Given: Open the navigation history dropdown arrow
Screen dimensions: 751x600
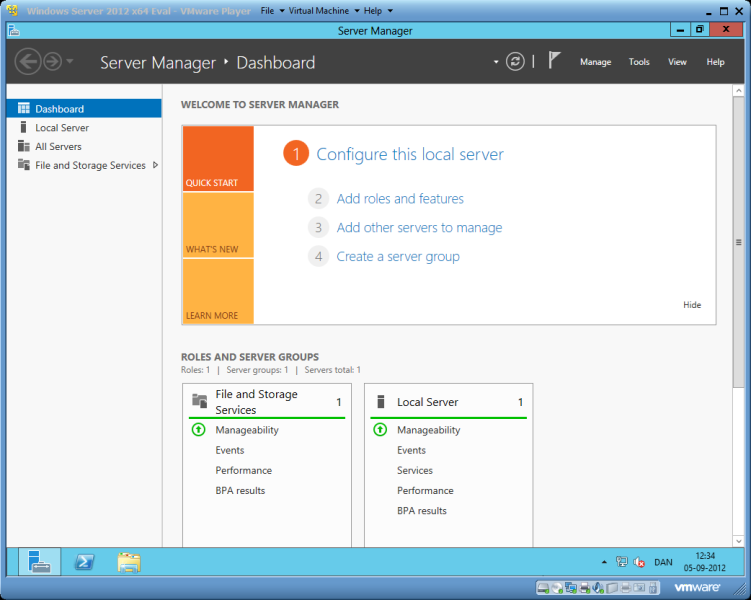Looking at the screenshot, I should tap(70, 62).
